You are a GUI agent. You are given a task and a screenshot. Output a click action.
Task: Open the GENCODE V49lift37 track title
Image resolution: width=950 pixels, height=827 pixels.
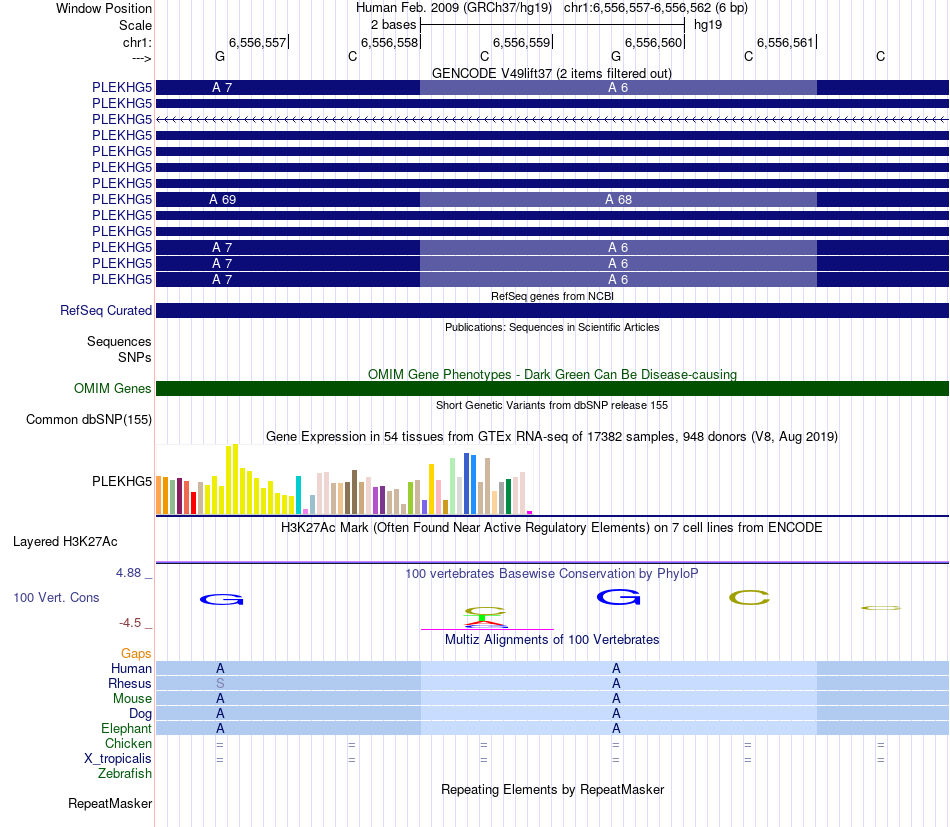[x=551, y=73]
